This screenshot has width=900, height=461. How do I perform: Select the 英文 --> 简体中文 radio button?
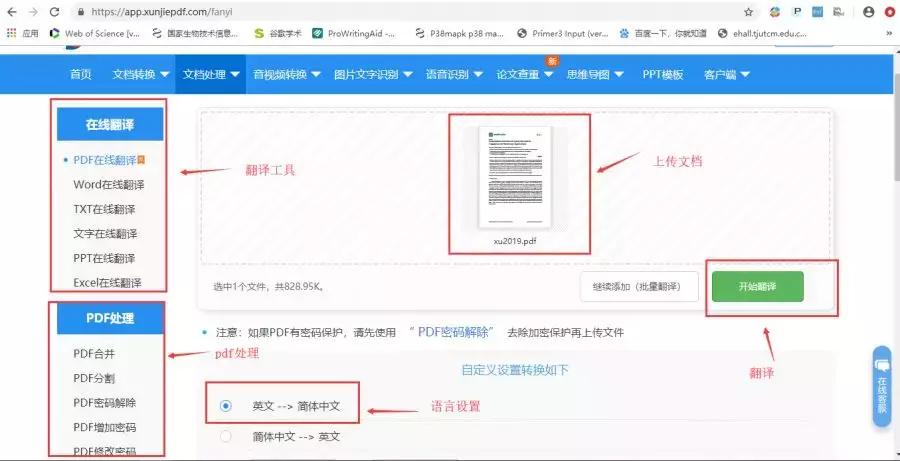(x=226, y=406)
